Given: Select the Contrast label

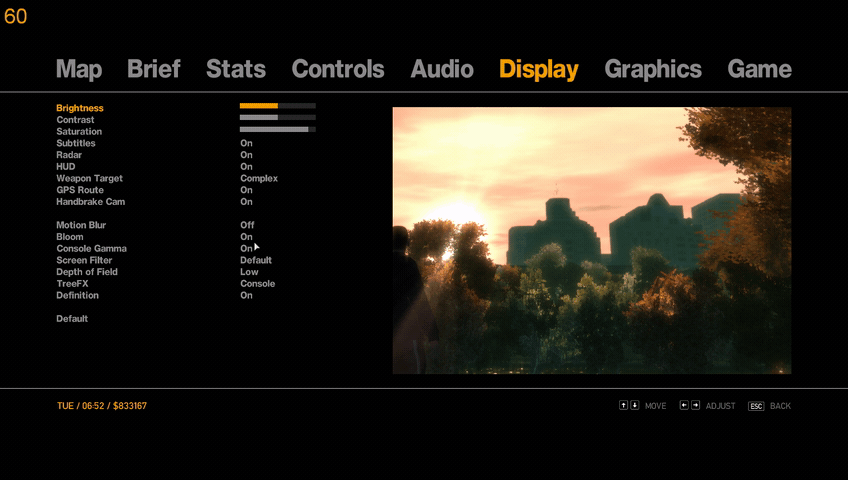Looking at the screenshot, I should (x=75, y=120).
